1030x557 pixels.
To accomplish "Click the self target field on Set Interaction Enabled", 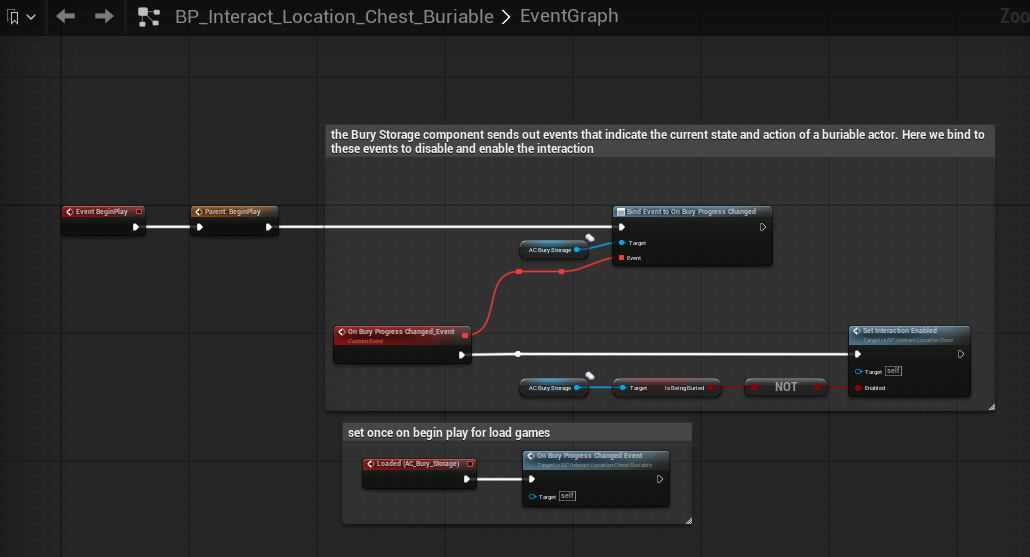I will [x=894, y=371].
